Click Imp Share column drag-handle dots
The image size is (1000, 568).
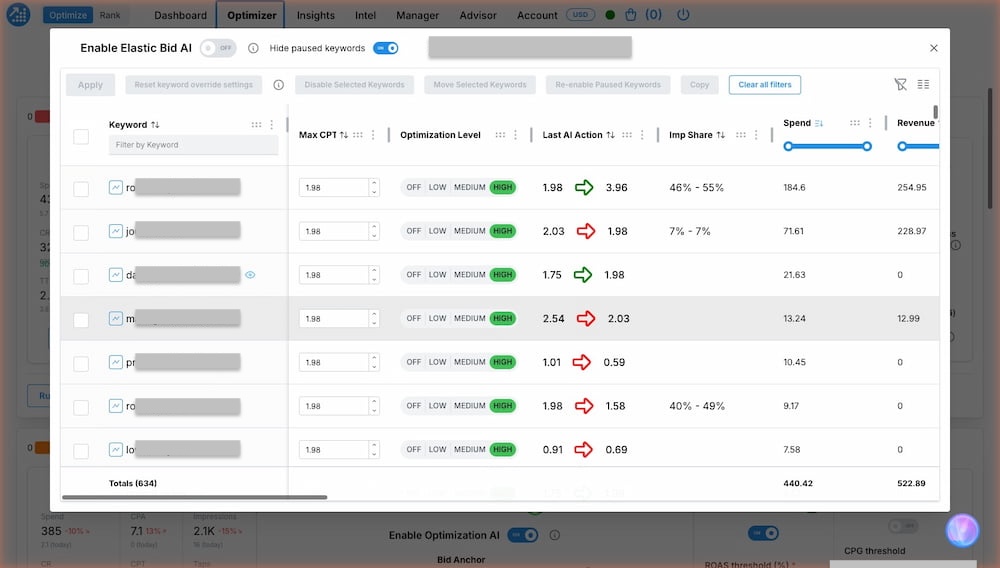pyautogui.click(x=740, y=135)
